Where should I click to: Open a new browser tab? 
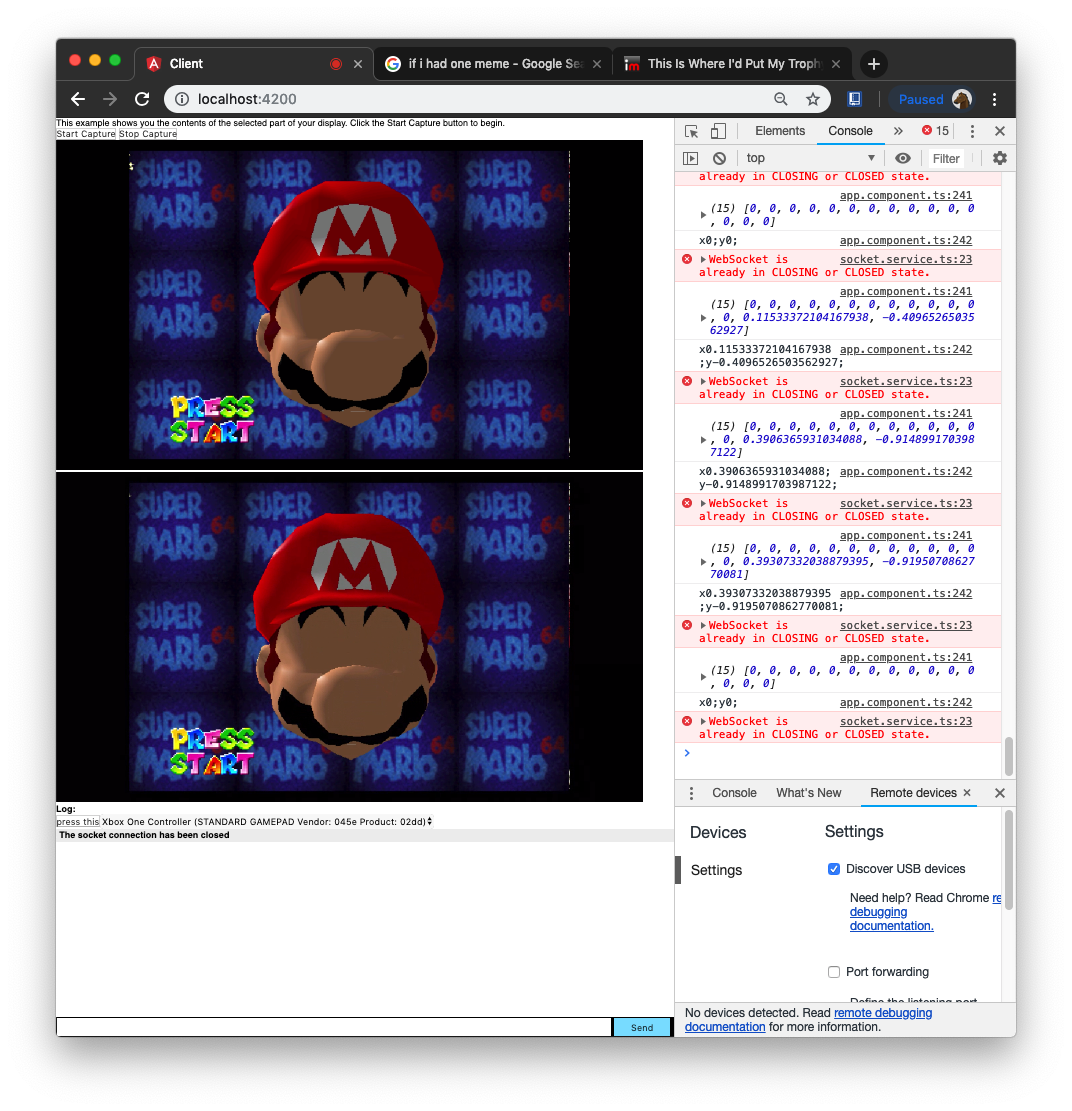[x=874, y=64]
